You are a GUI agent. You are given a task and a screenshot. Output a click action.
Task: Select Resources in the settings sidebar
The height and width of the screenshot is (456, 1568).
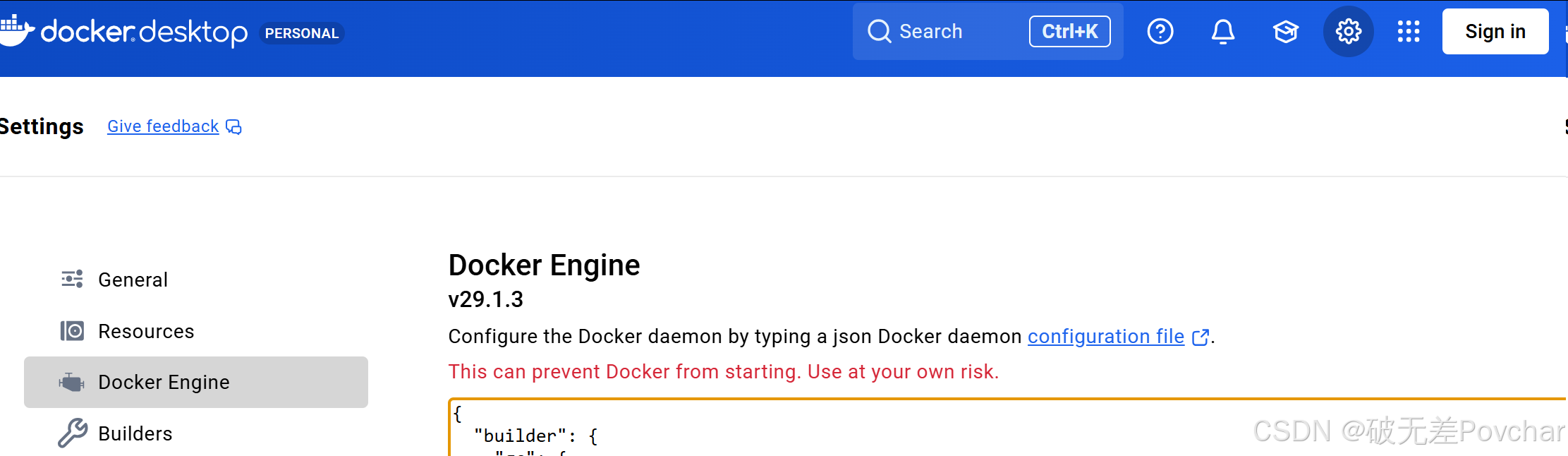pyautogui.click(x=196, y=331)
